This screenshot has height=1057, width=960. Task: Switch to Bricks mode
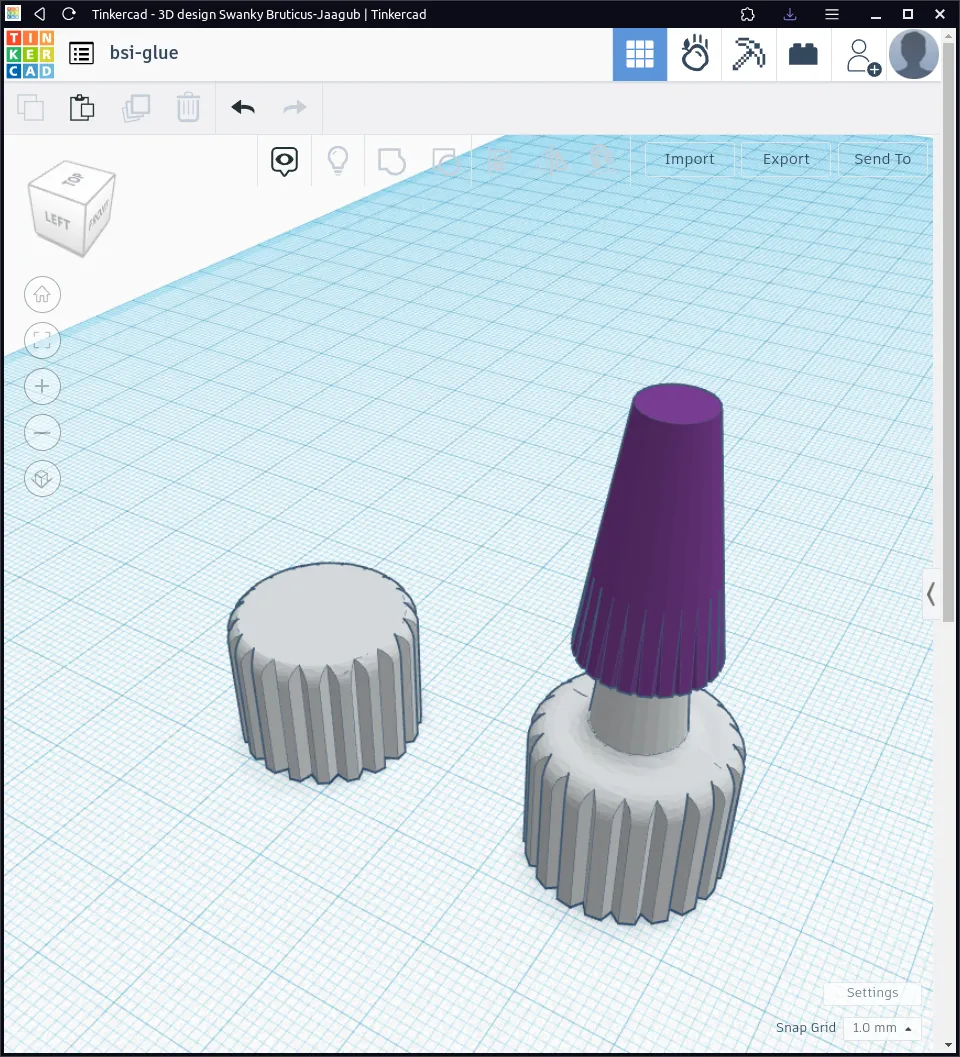(803, 55)
